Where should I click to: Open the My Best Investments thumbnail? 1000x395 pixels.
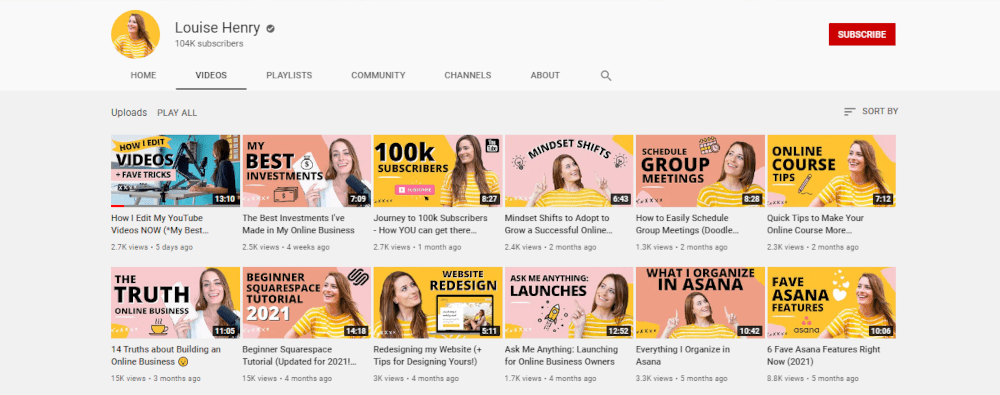(x=307, y=171)
